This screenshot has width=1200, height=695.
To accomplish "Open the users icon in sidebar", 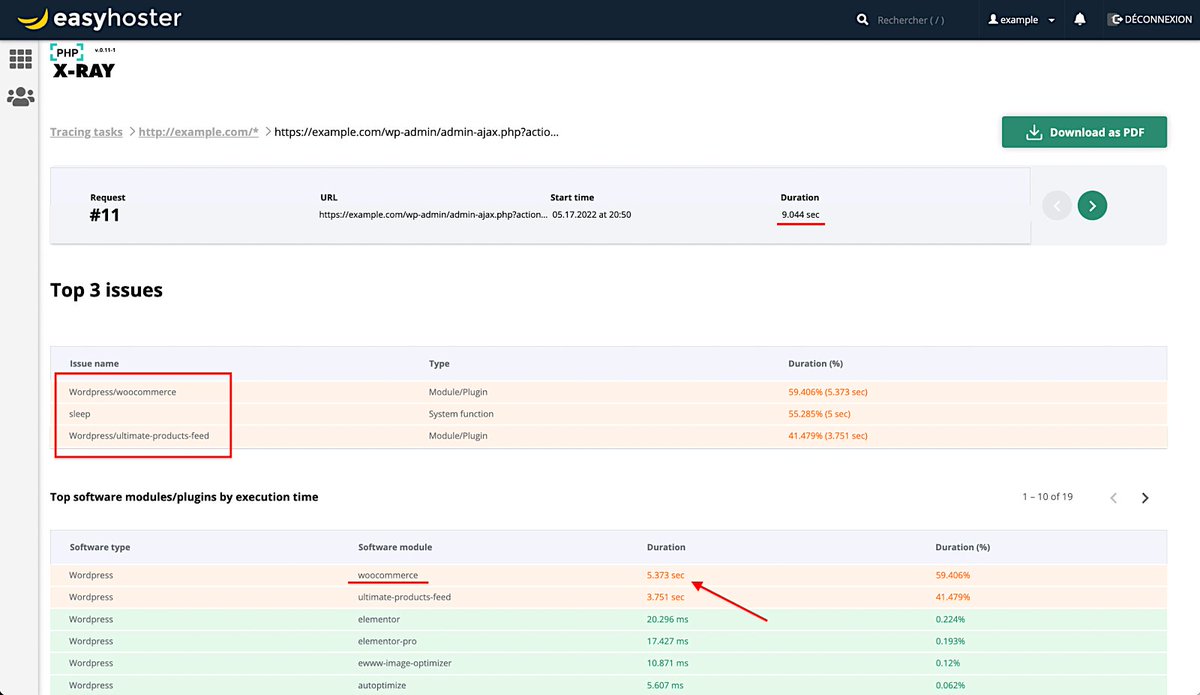I will click(20, 97).
